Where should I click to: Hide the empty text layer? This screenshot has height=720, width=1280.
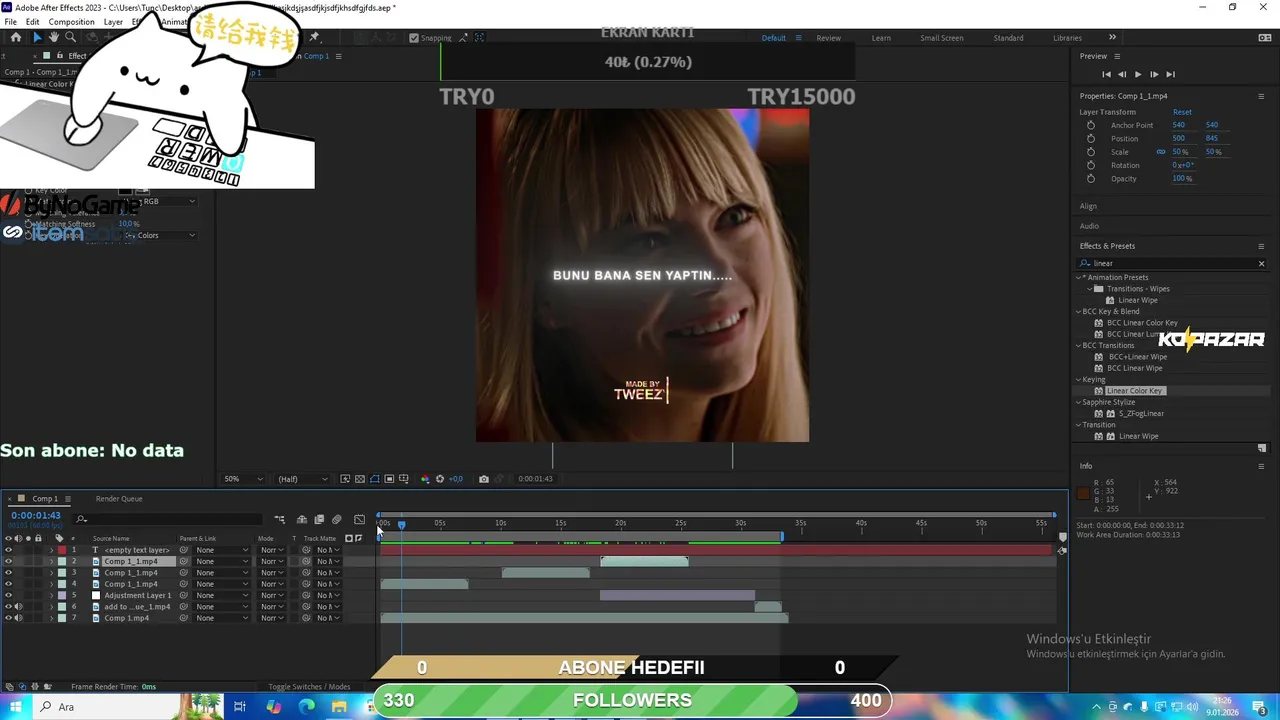coord(9,550)
